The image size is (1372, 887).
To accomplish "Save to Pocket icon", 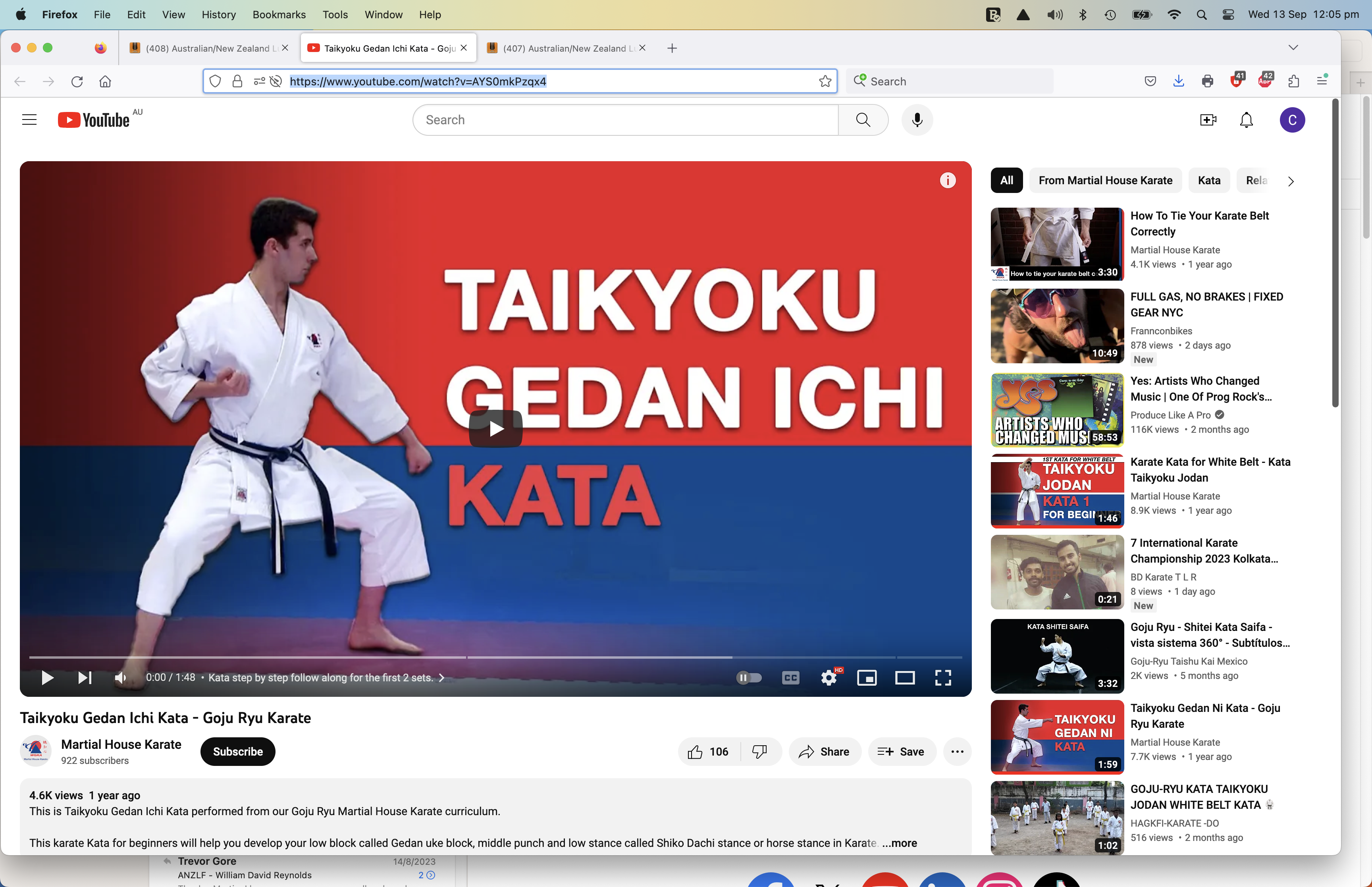I will pyautogui.click(x=1150, y=81).
